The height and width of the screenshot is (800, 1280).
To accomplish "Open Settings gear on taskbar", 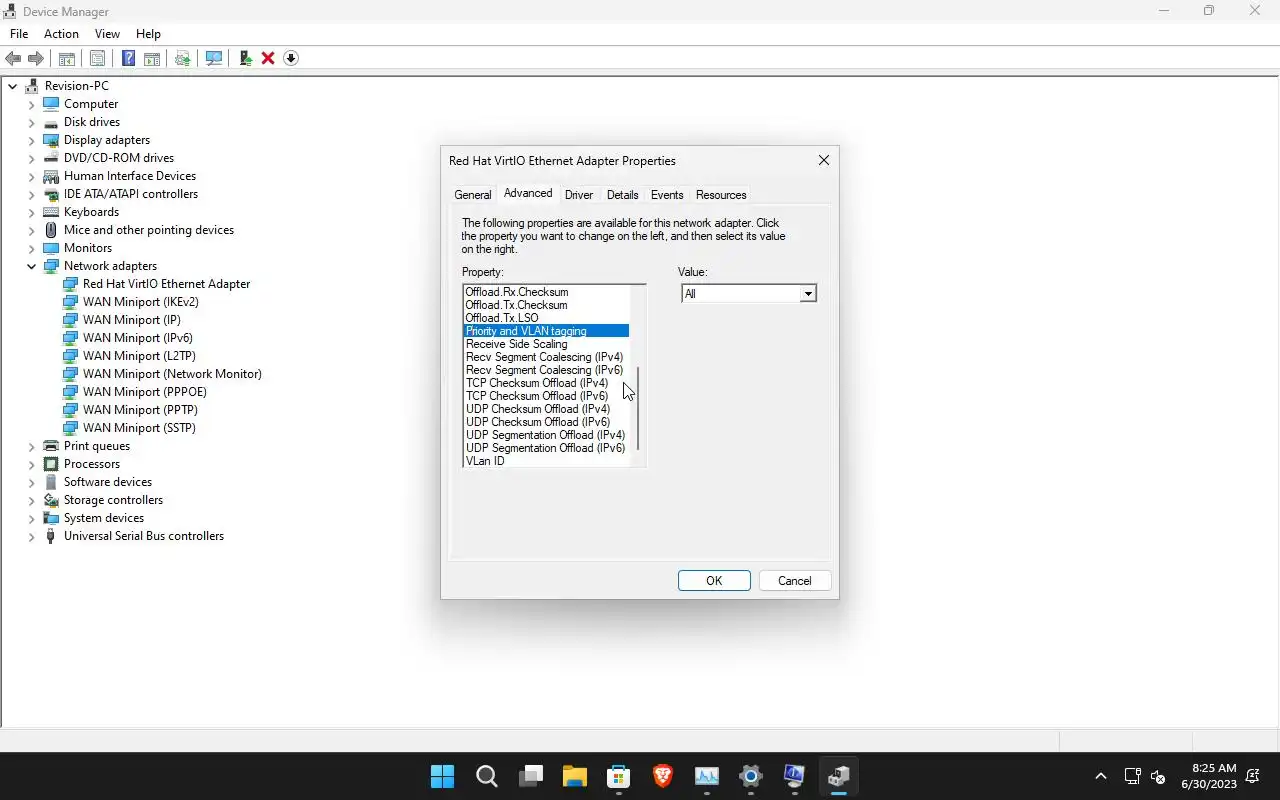I will tap(750, 776).
